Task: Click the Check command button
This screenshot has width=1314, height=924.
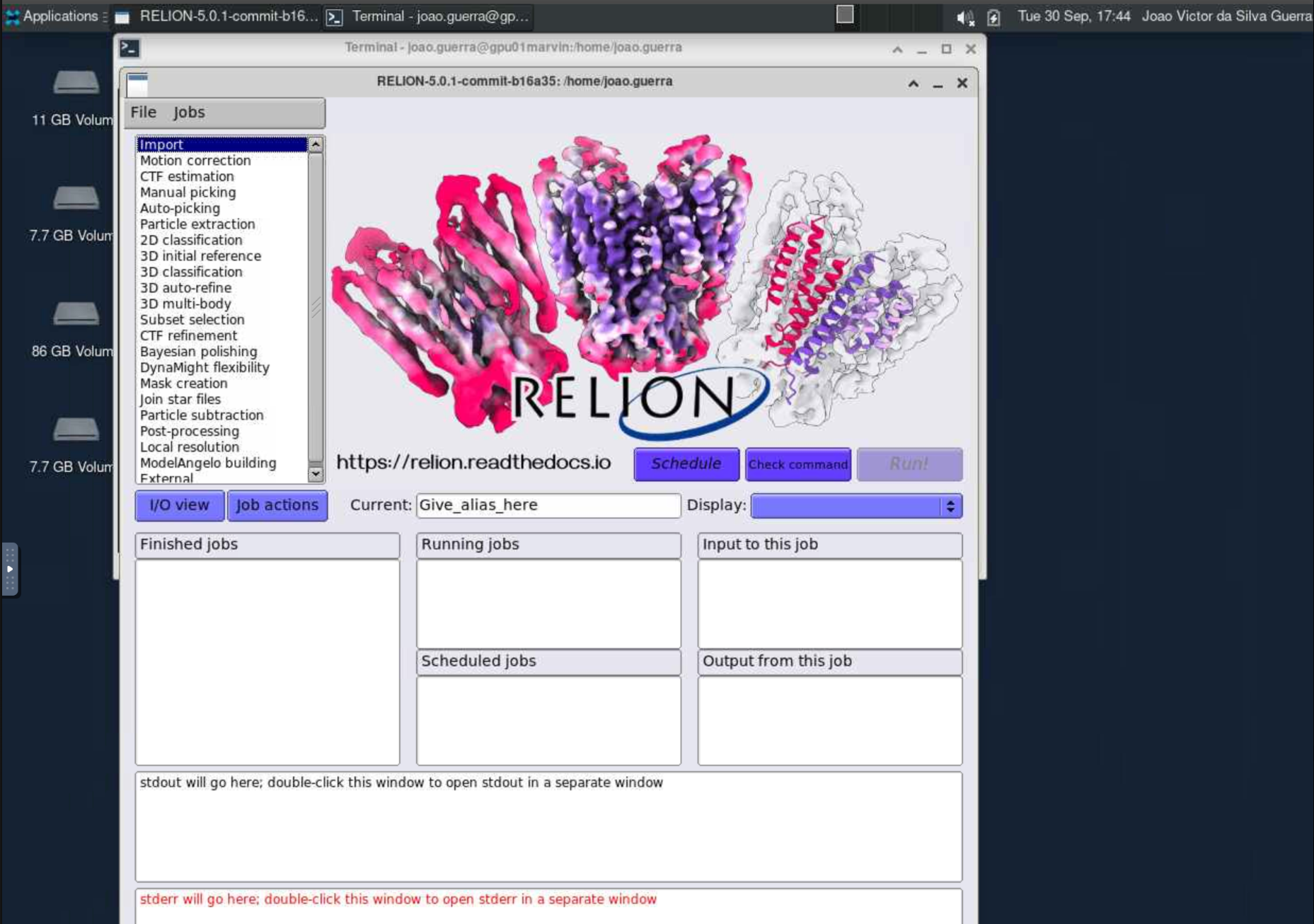Action: point(797,464)
